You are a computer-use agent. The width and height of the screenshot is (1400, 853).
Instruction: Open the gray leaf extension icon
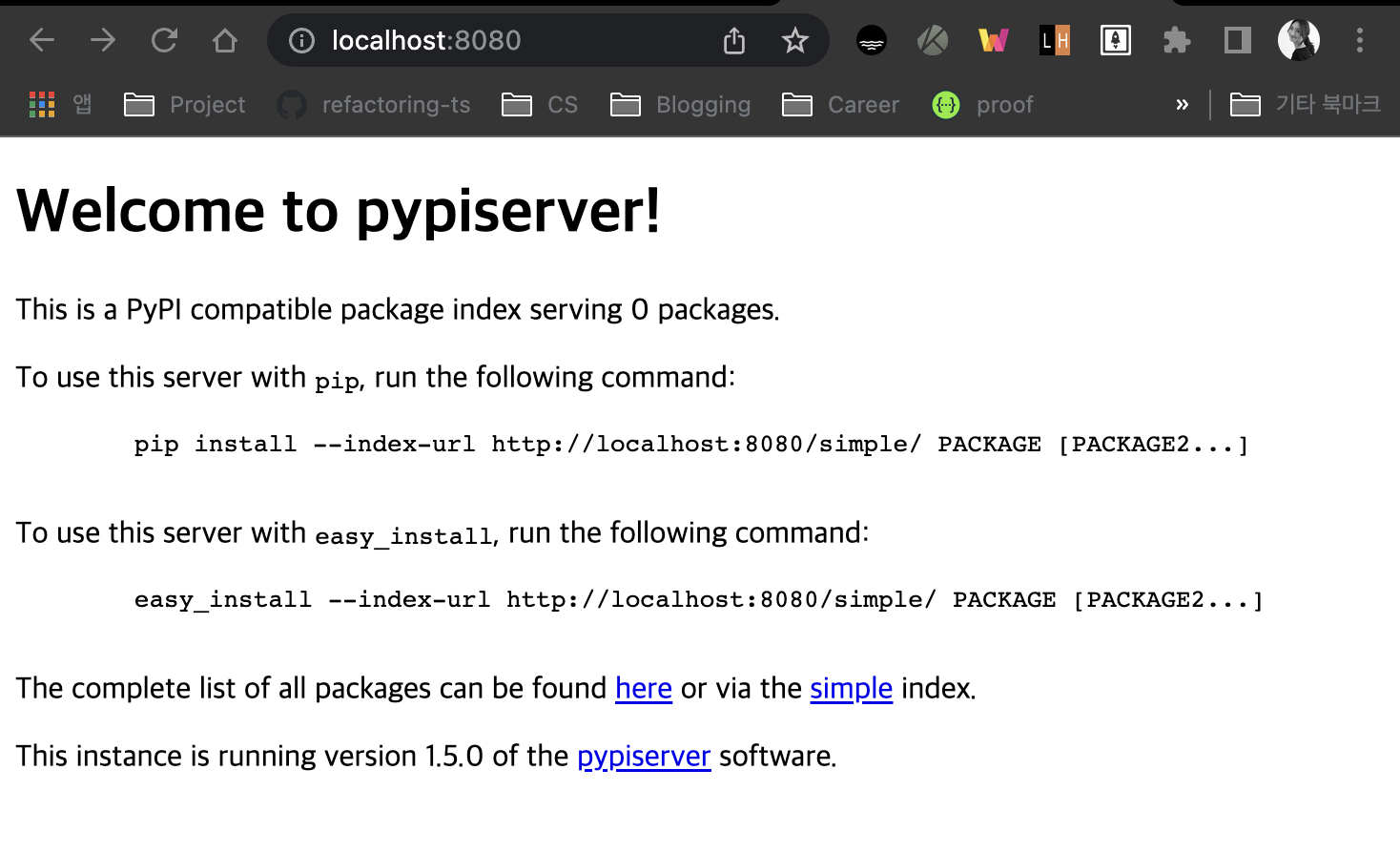pos(933,40)
